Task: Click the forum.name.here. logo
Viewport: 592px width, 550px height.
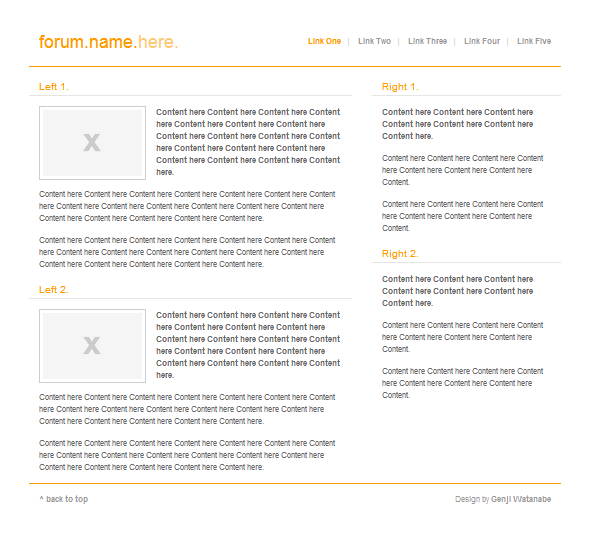Action: [x=108, y=42]
